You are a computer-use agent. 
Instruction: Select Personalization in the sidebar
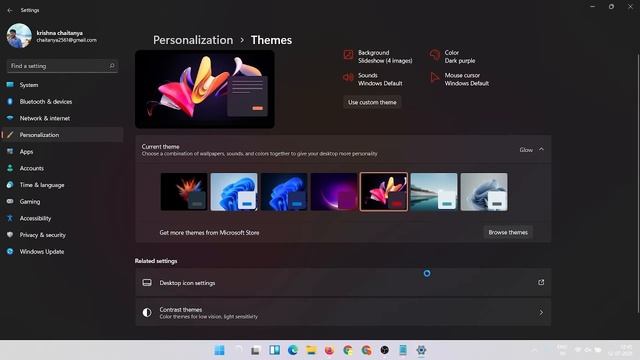point(62,135)
